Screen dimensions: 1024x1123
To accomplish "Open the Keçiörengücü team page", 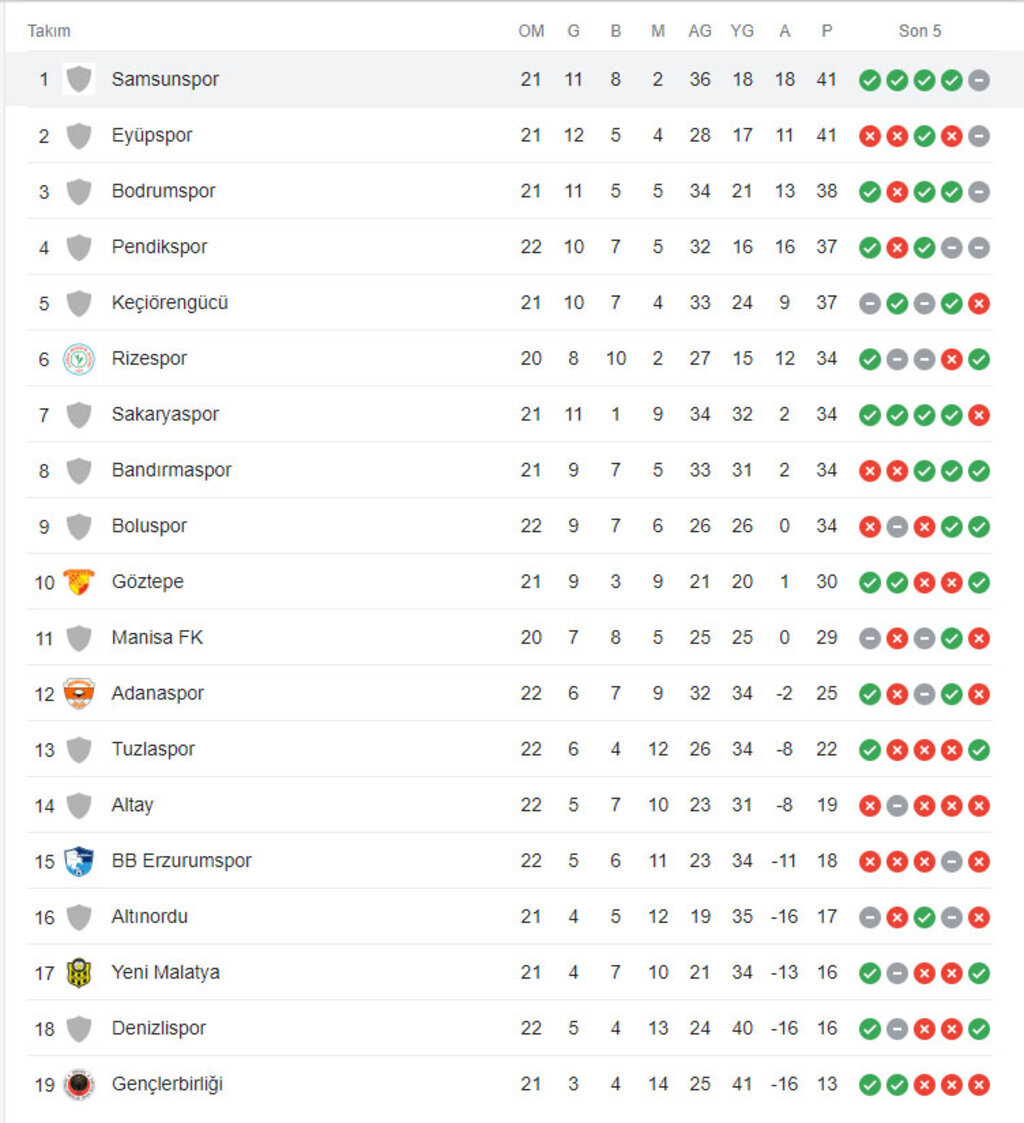I will (169, 302).
